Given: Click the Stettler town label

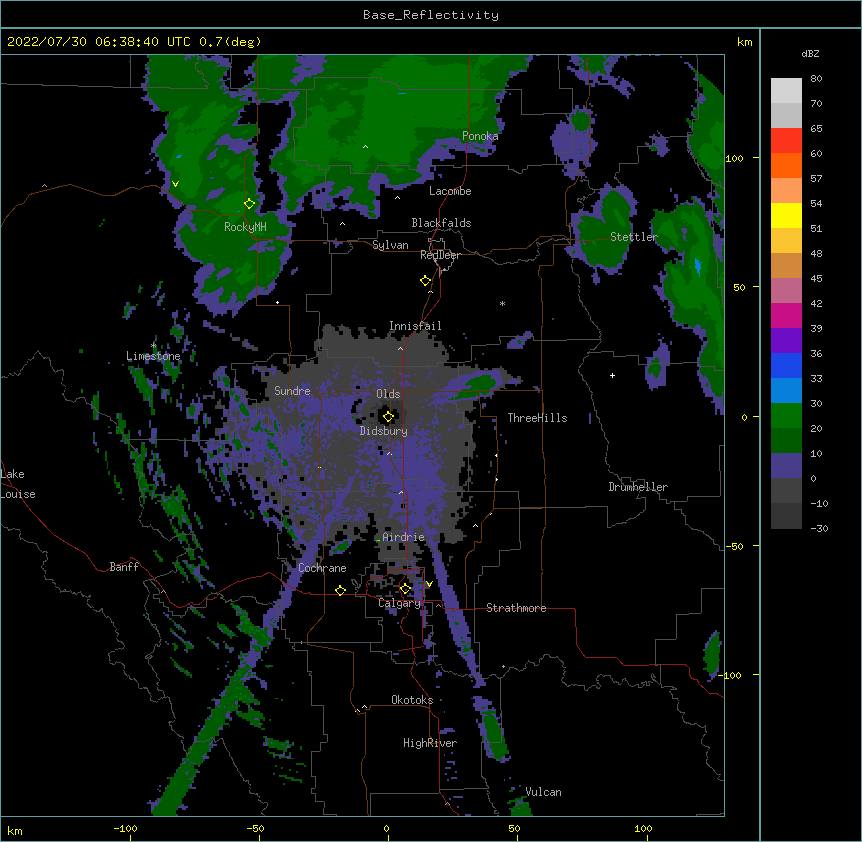Looking at the screenshot, I should coord(634,237).
